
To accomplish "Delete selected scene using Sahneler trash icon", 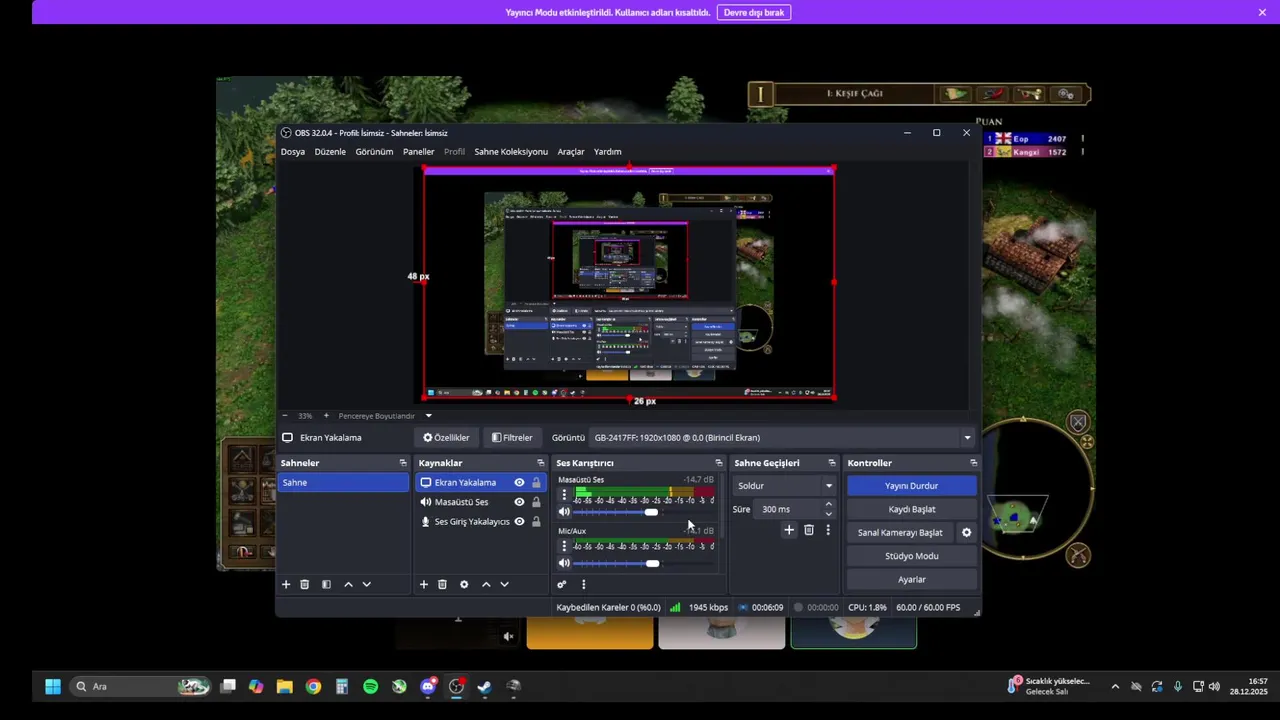I will point(305,585).
